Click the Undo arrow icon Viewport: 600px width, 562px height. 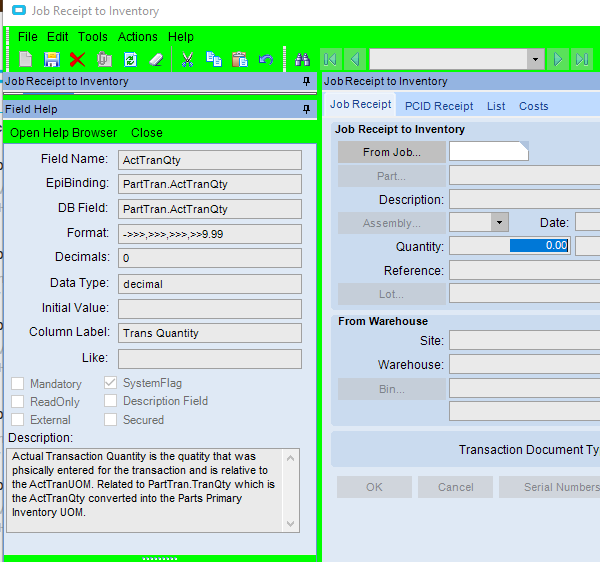[265, 60]
